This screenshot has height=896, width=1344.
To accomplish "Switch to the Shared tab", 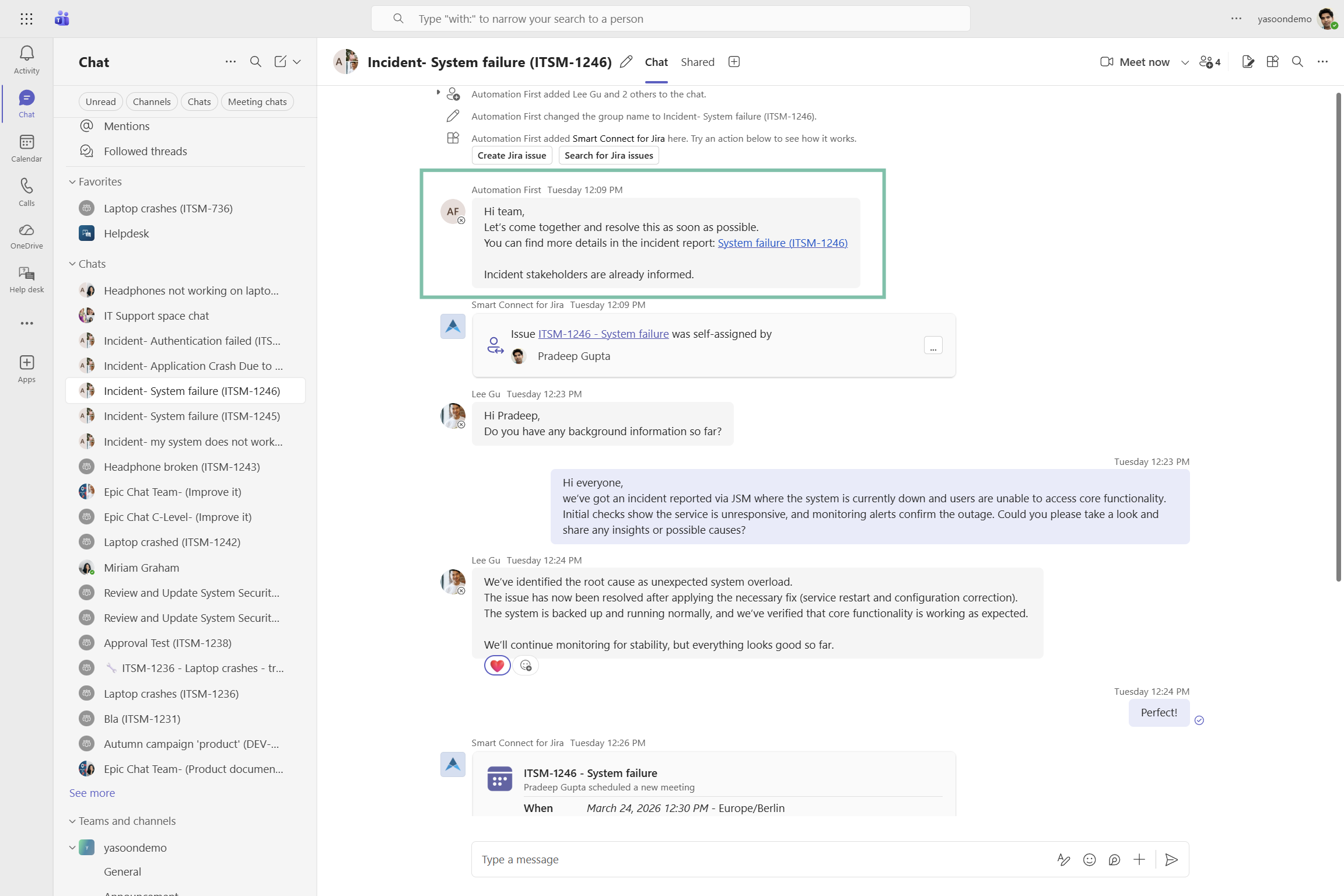I will (x=697, y=62).
